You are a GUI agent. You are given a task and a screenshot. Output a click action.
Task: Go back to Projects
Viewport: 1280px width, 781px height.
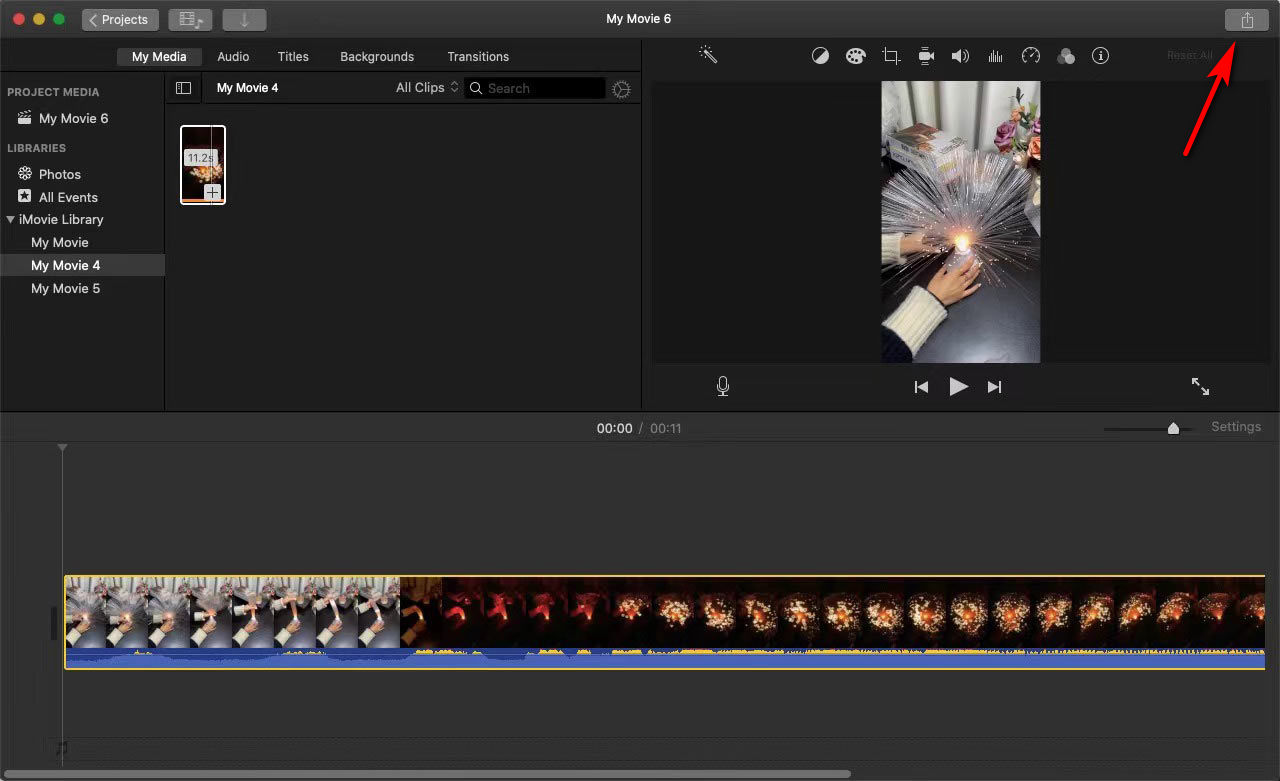click(x=120, y=20)
